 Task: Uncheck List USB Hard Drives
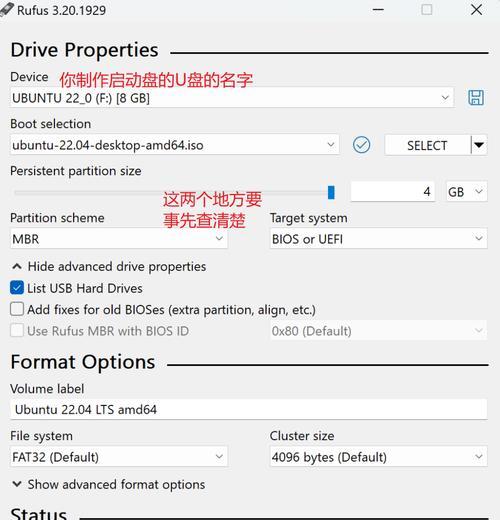(17, 288)
